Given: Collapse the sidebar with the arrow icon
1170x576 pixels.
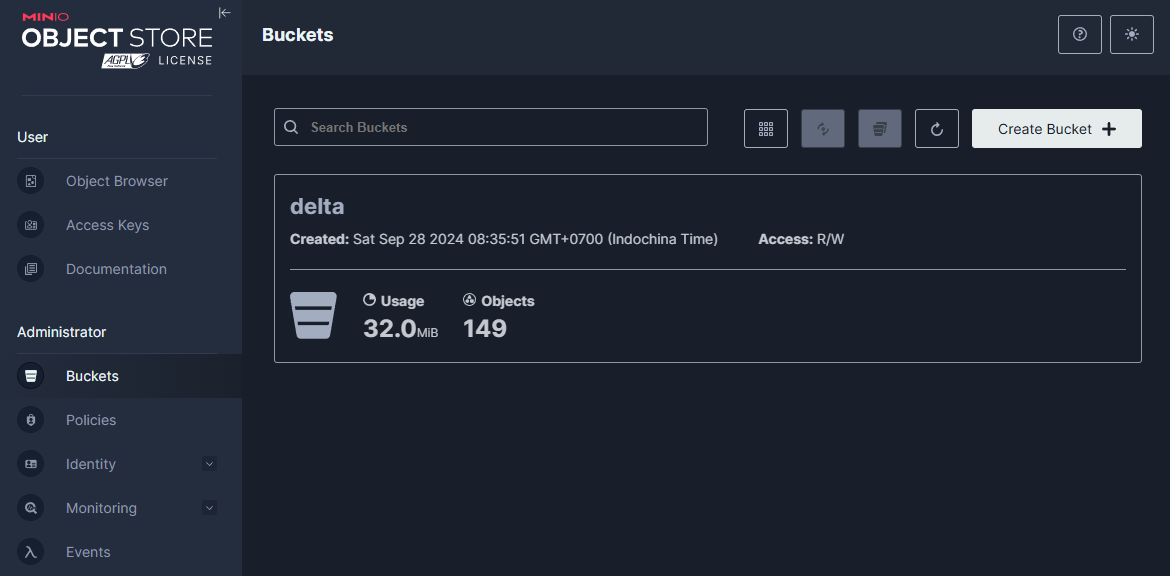Looking at the screenshot, I should (225, 13).
